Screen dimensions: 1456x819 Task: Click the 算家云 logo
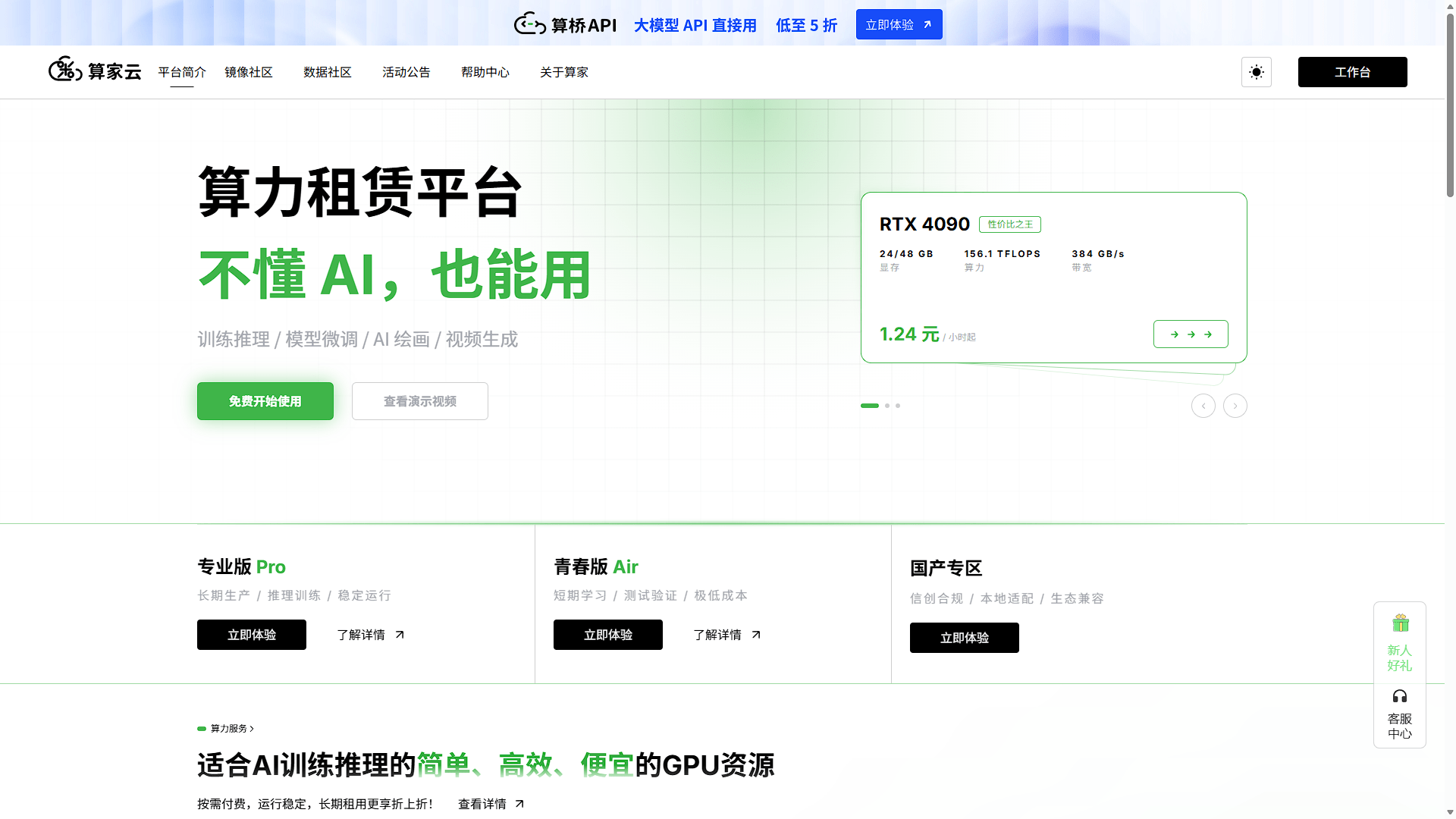95,71
